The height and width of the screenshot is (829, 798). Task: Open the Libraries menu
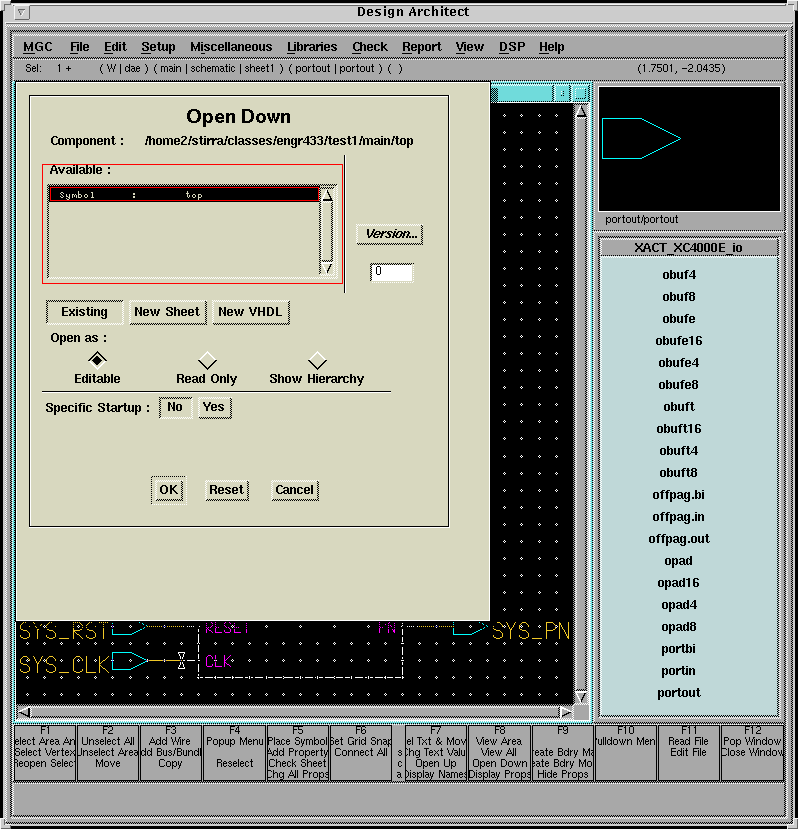(x=312, y=47)
